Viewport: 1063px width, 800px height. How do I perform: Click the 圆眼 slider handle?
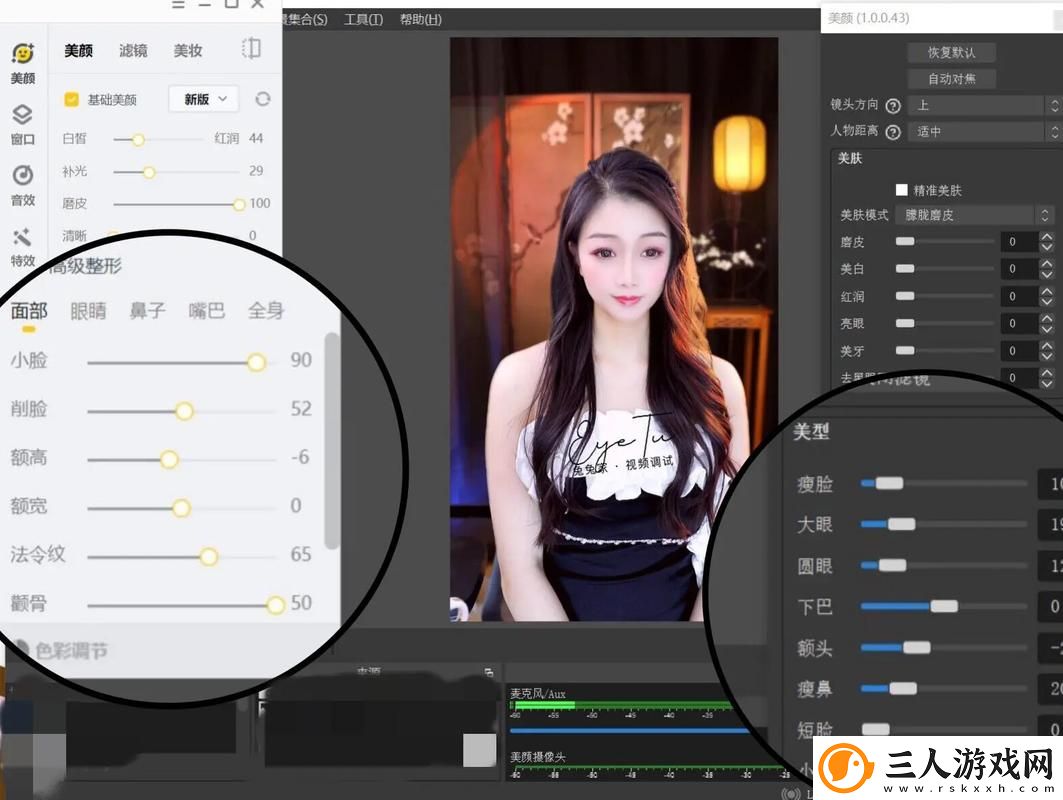pos(892,565)
